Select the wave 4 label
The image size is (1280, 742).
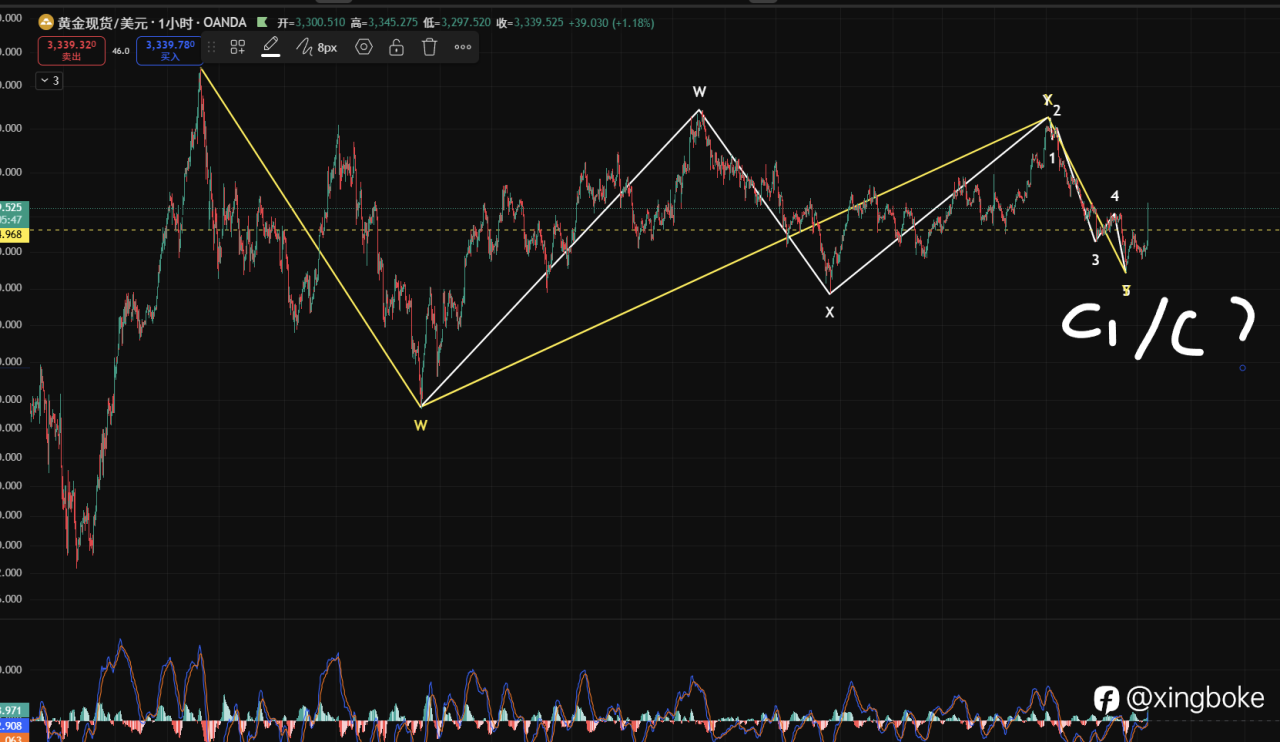point(1115,196)
